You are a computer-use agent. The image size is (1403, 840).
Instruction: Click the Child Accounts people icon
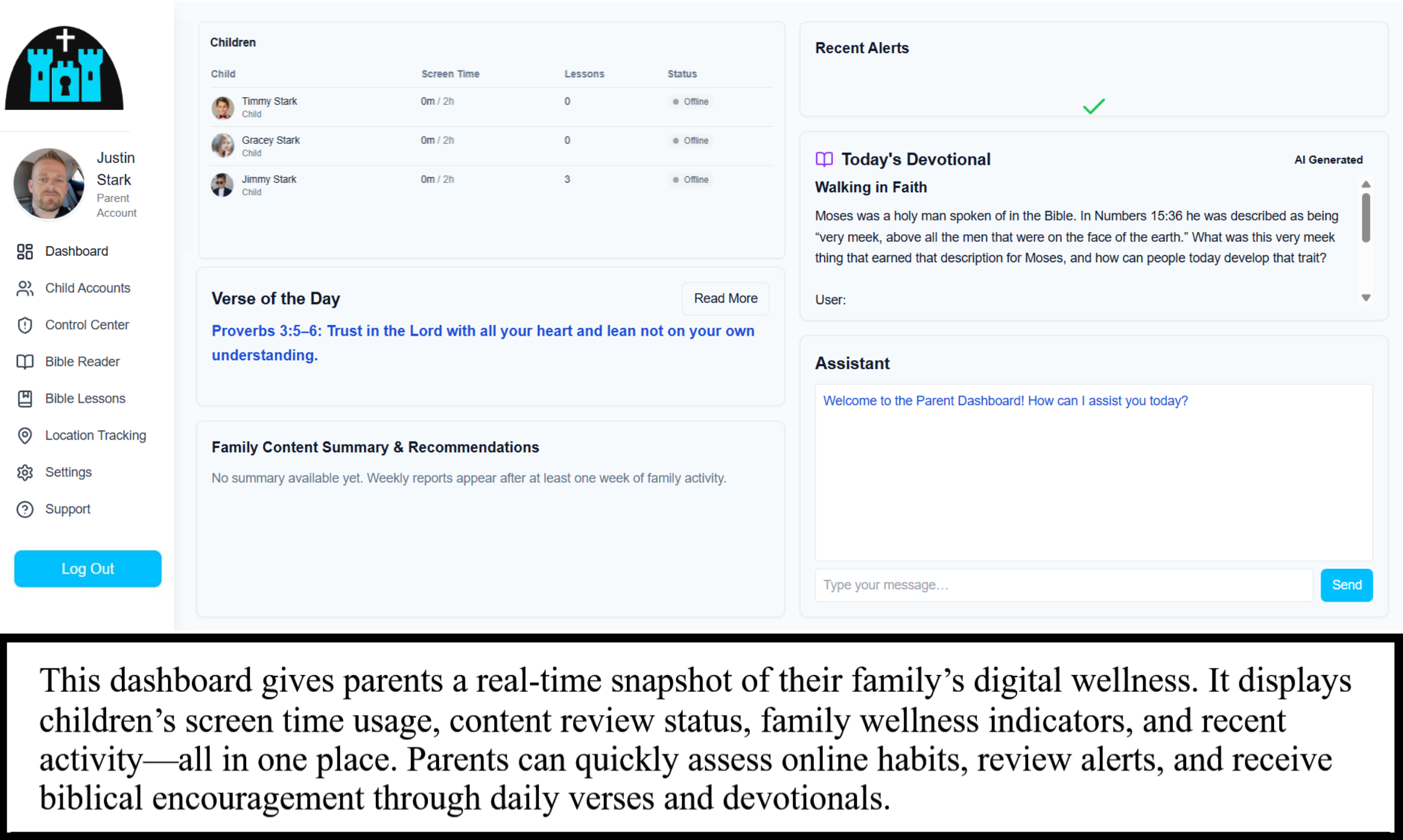(x=24, y=289)
